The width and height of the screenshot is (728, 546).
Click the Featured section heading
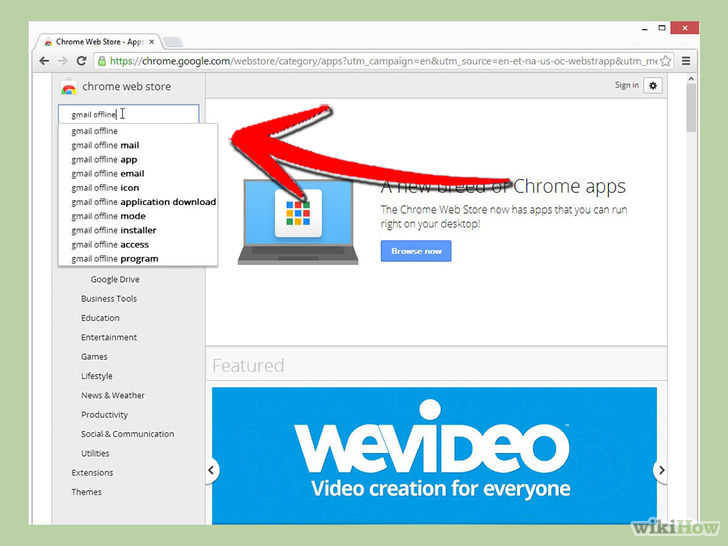click(248, 366)
